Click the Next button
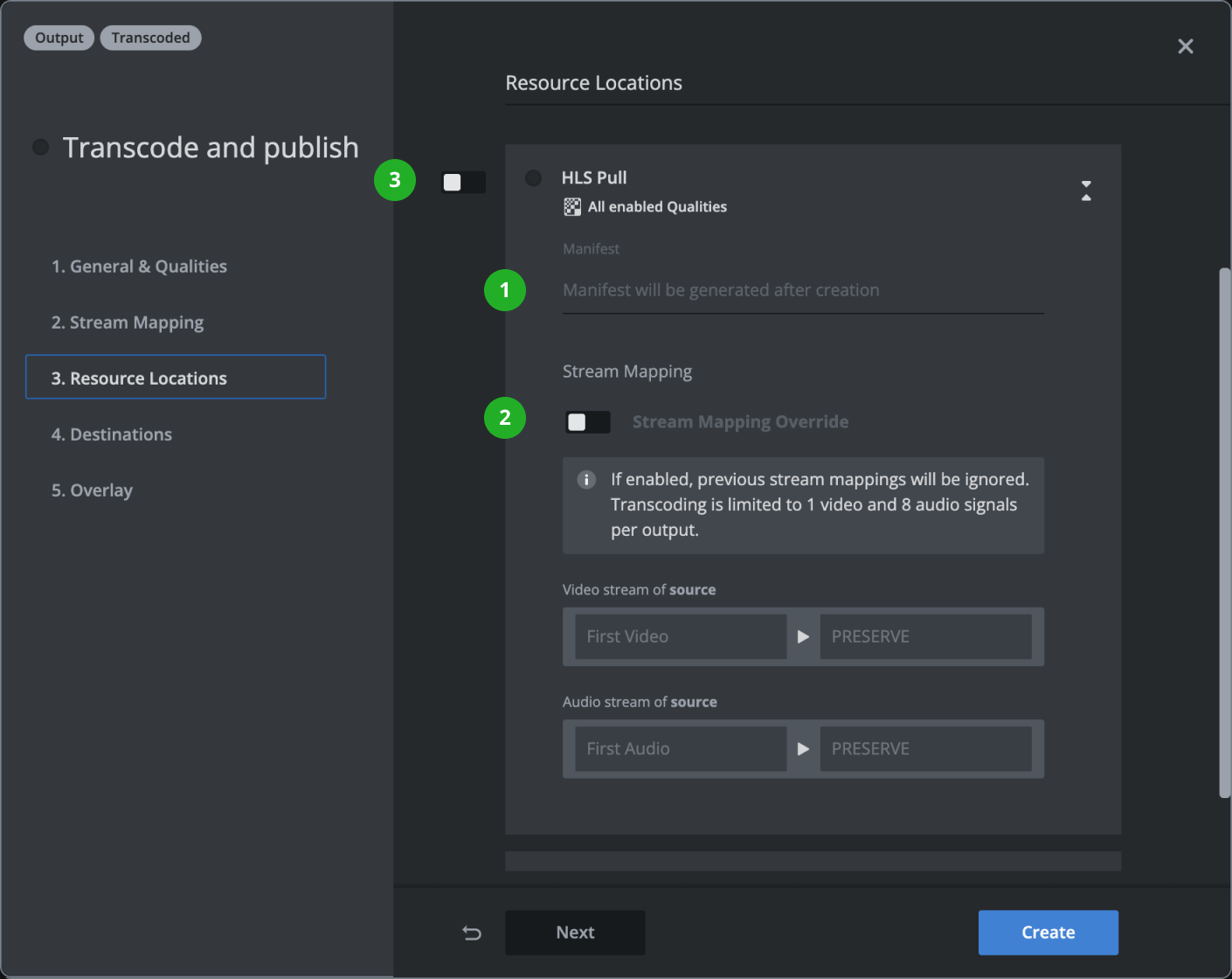1232x979 pixels. 575,933
